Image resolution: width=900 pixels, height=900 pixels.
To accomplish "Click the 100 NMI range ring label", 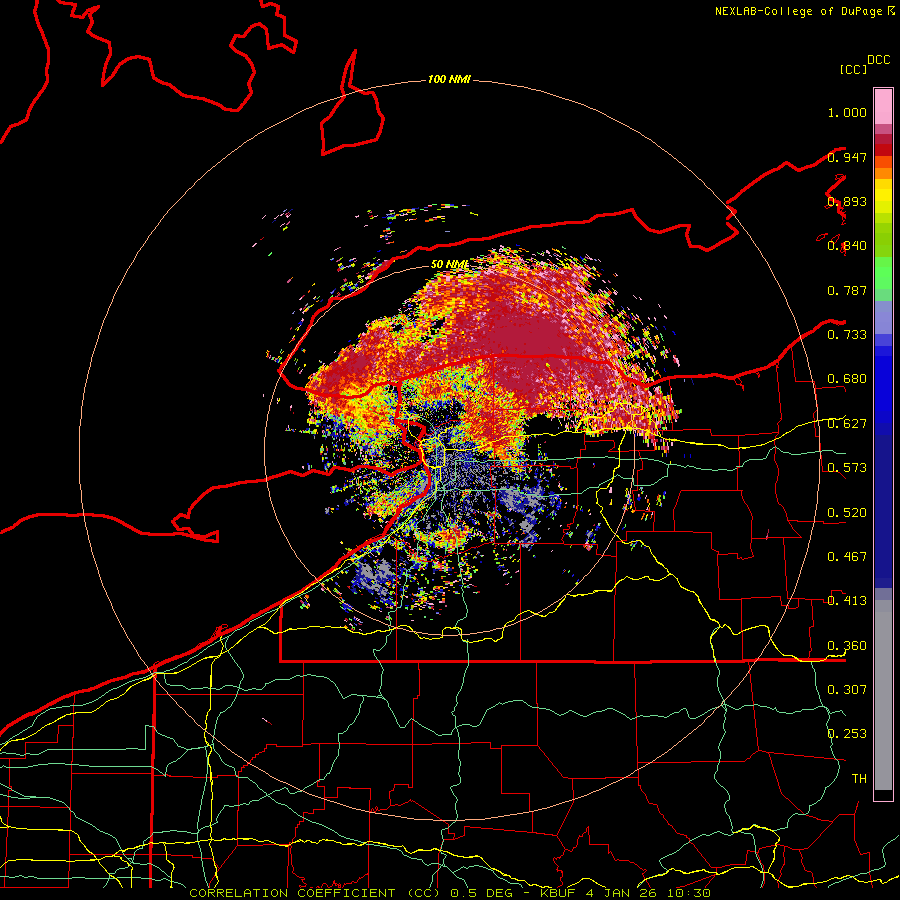I will coord(449,79).
